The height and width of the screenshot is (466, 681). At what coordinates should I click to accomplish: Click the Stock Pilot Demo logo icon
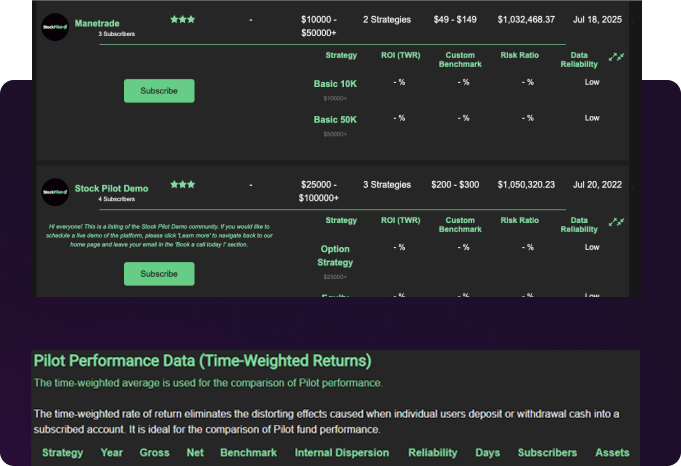pyautogui.click(x=55, y=191)
